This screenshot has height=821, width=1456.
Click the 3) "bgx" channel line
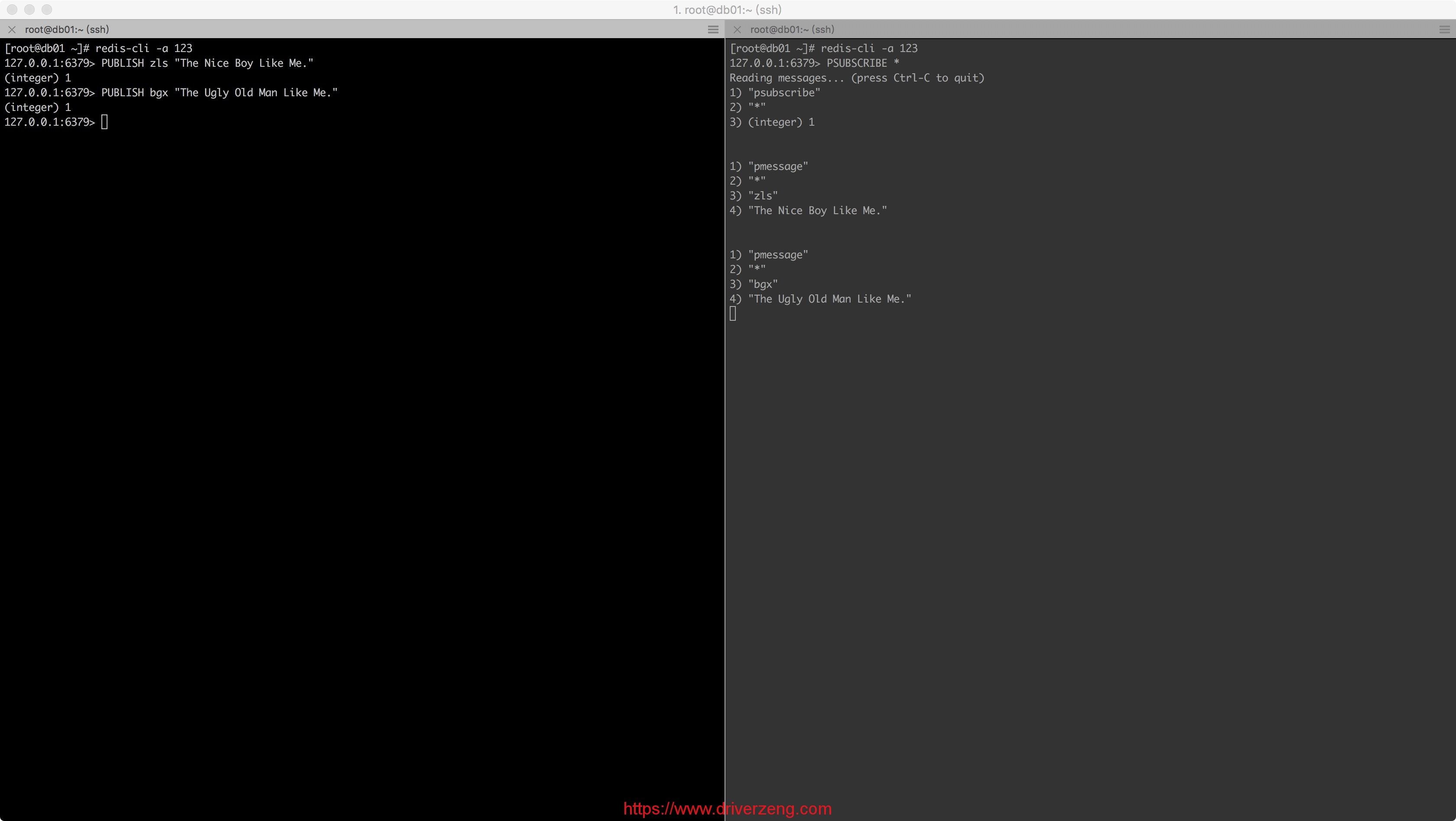[754, 284]
